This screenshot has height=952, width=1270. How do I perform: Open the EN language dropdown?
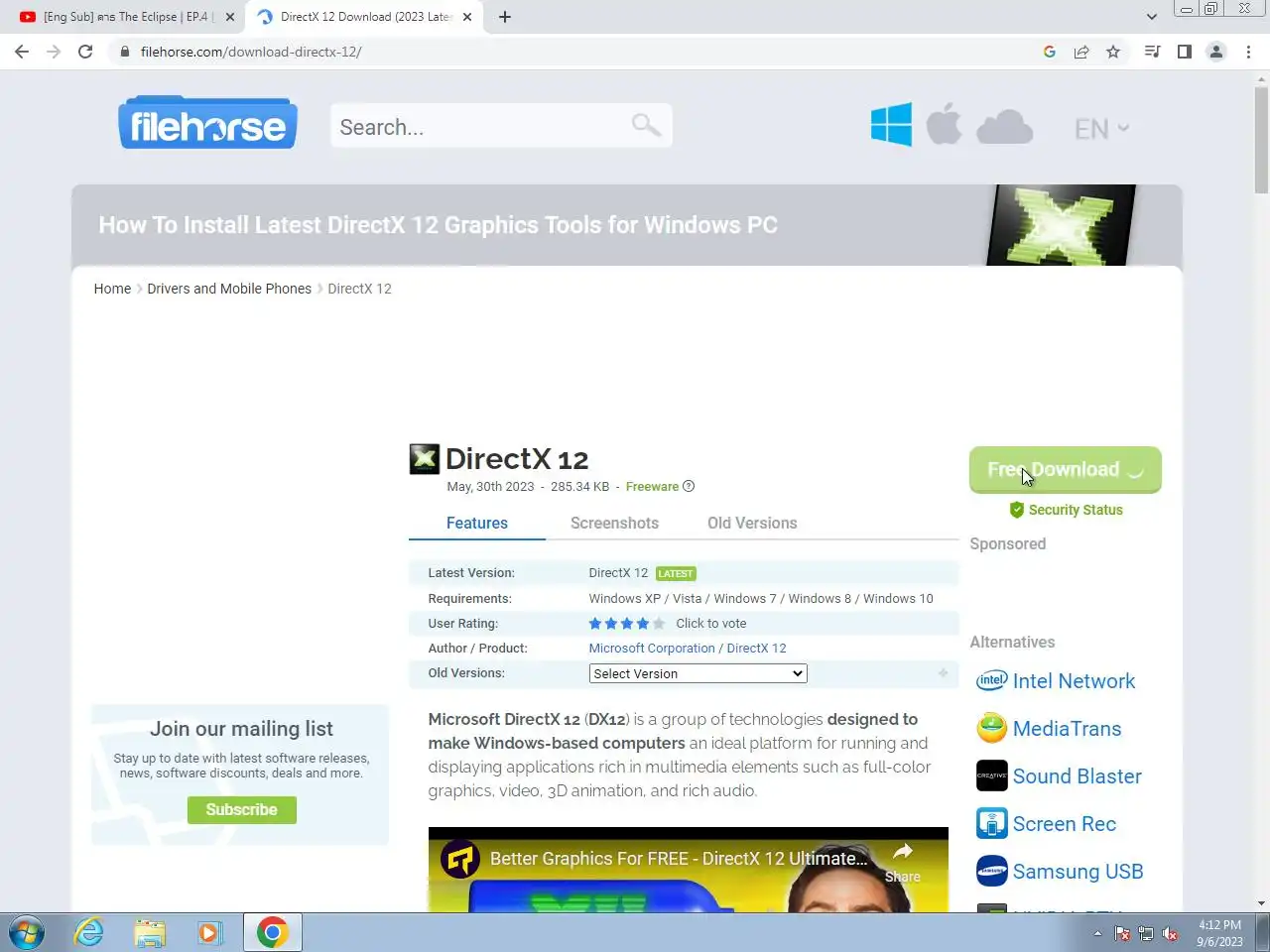[1101, 128]
